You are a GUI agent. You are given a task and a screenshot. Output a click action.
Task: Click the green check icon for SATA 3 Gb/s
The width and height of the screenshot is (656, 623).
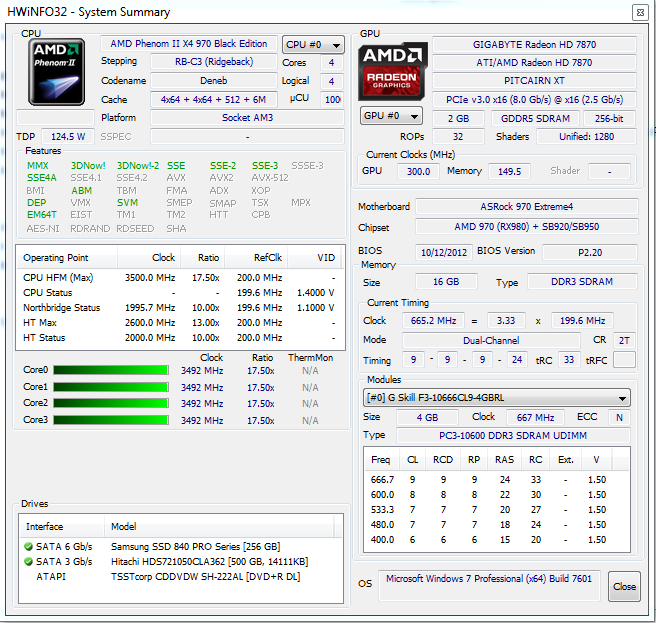point(28,561)
